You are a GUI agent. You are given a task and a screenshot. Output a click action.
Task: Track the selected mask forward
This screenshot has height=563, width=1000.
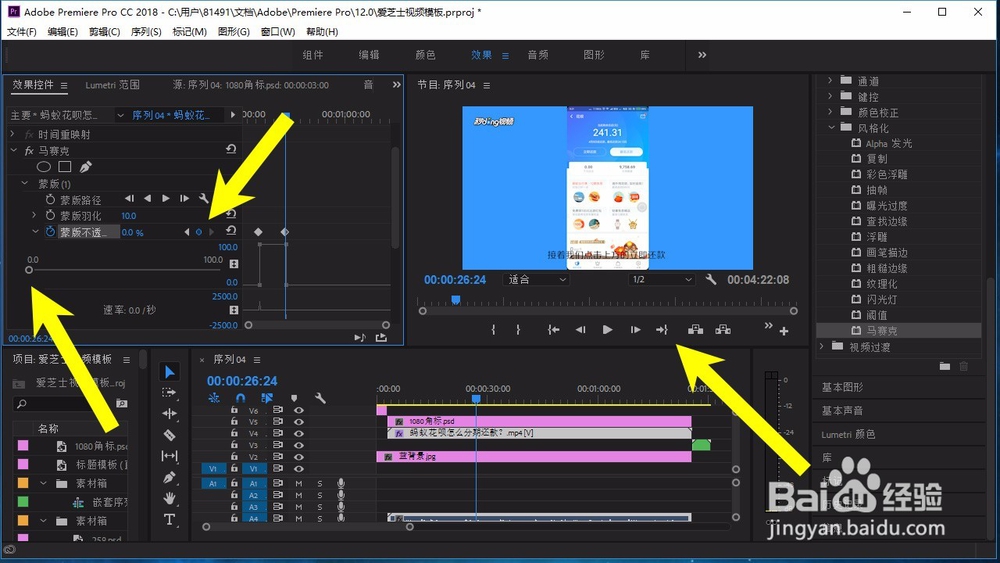(166, 199)
